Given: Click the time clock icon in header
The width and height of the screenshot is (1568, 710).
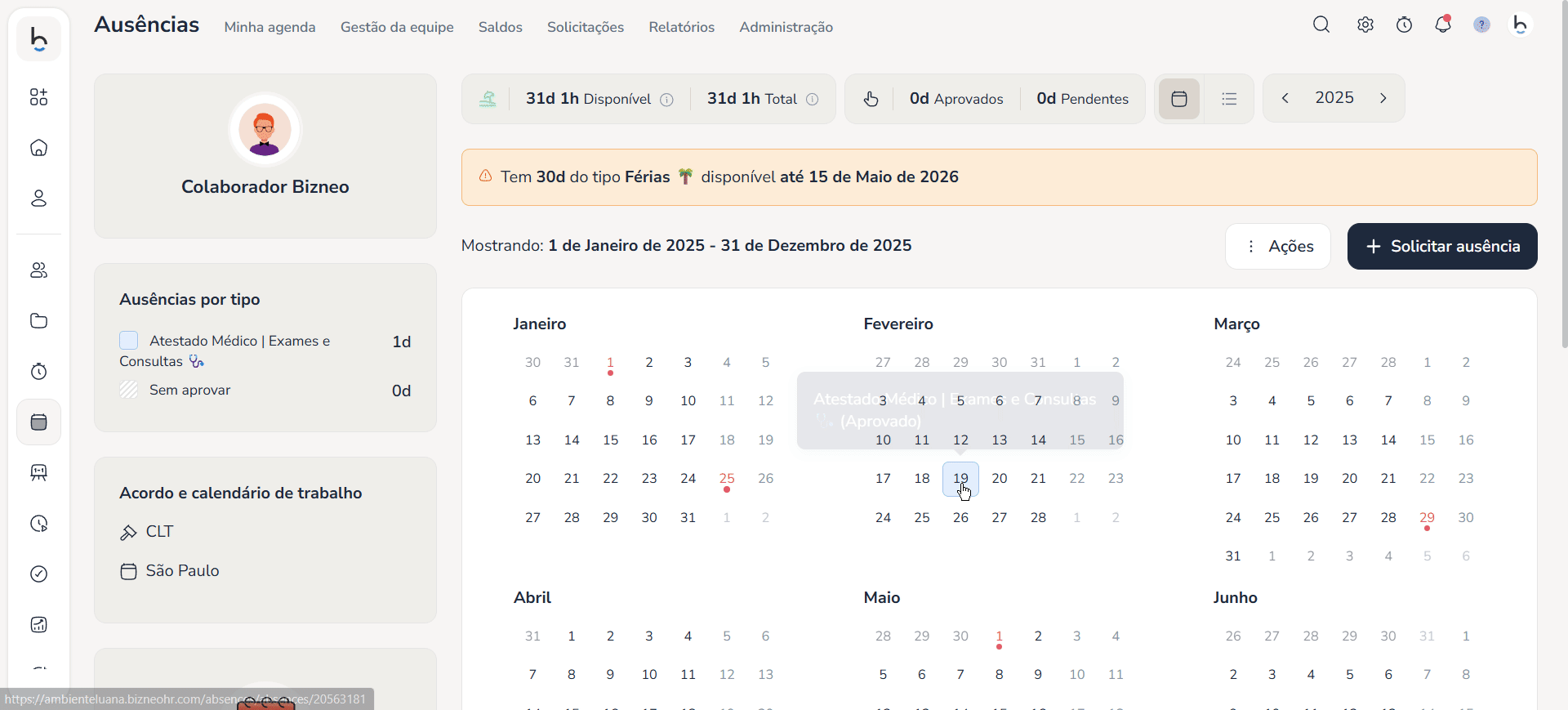Looking at the screenshot, I should pyautogui.click(x=1404, y=25).
